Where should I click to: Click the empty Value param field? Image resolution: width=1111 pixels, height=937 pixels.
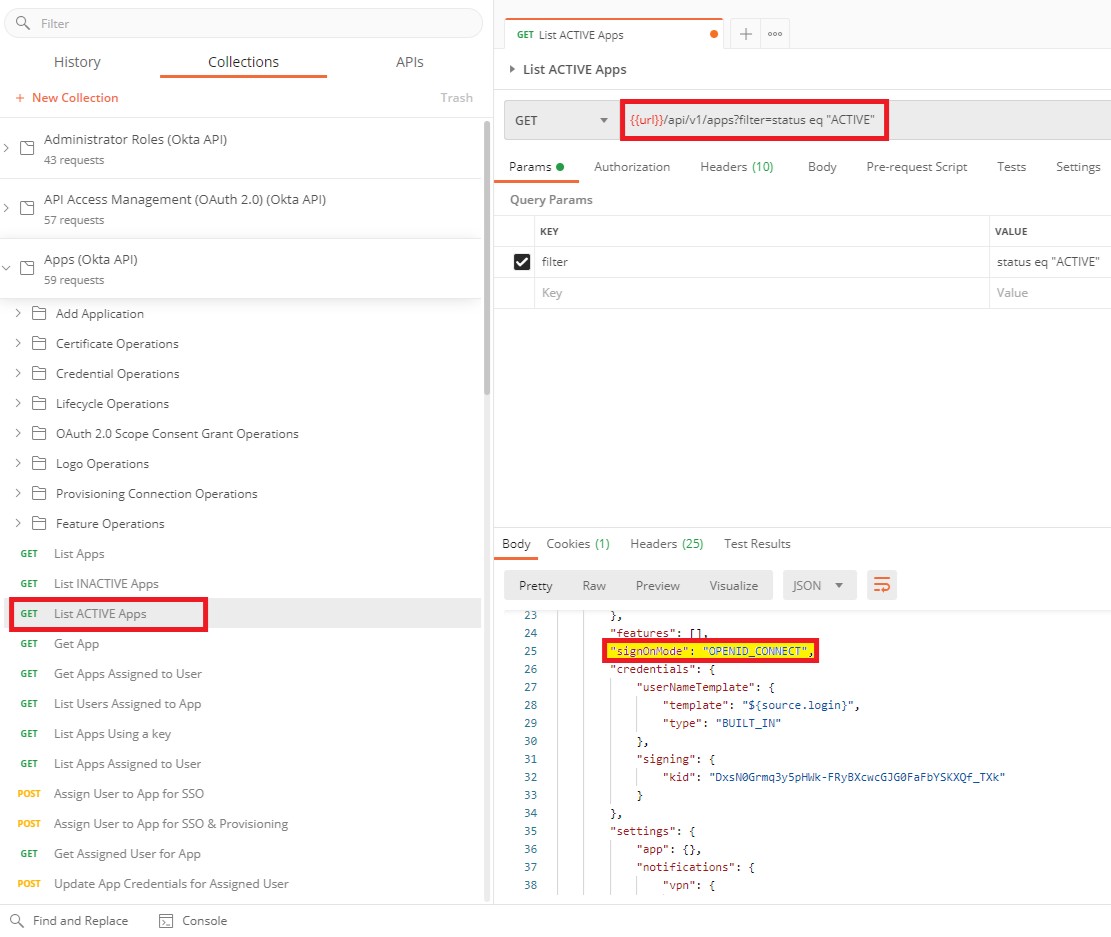click(1050, 293)
